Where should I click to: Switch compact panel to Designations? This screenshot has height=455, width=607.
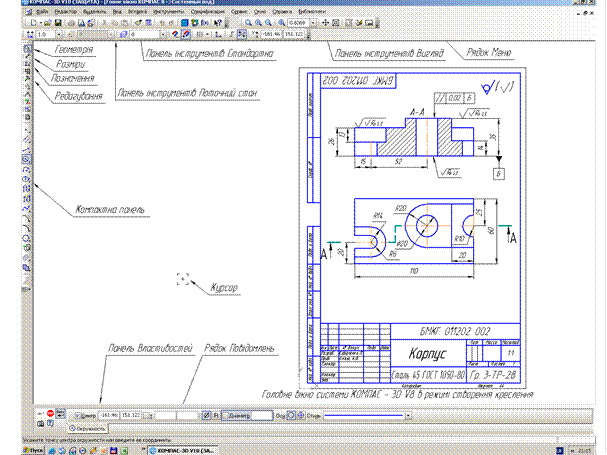[27, 64]
